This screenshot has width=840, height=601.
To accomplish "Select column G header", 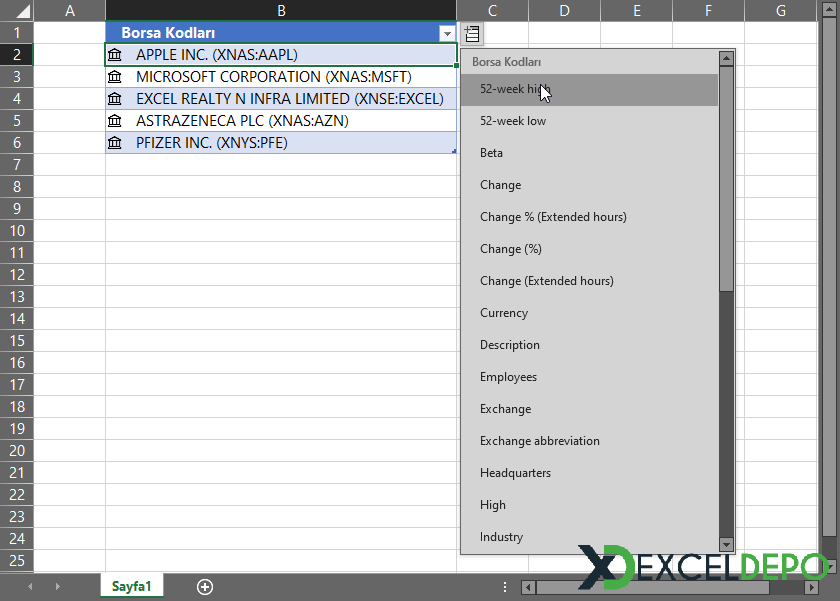I will point(781,10).
